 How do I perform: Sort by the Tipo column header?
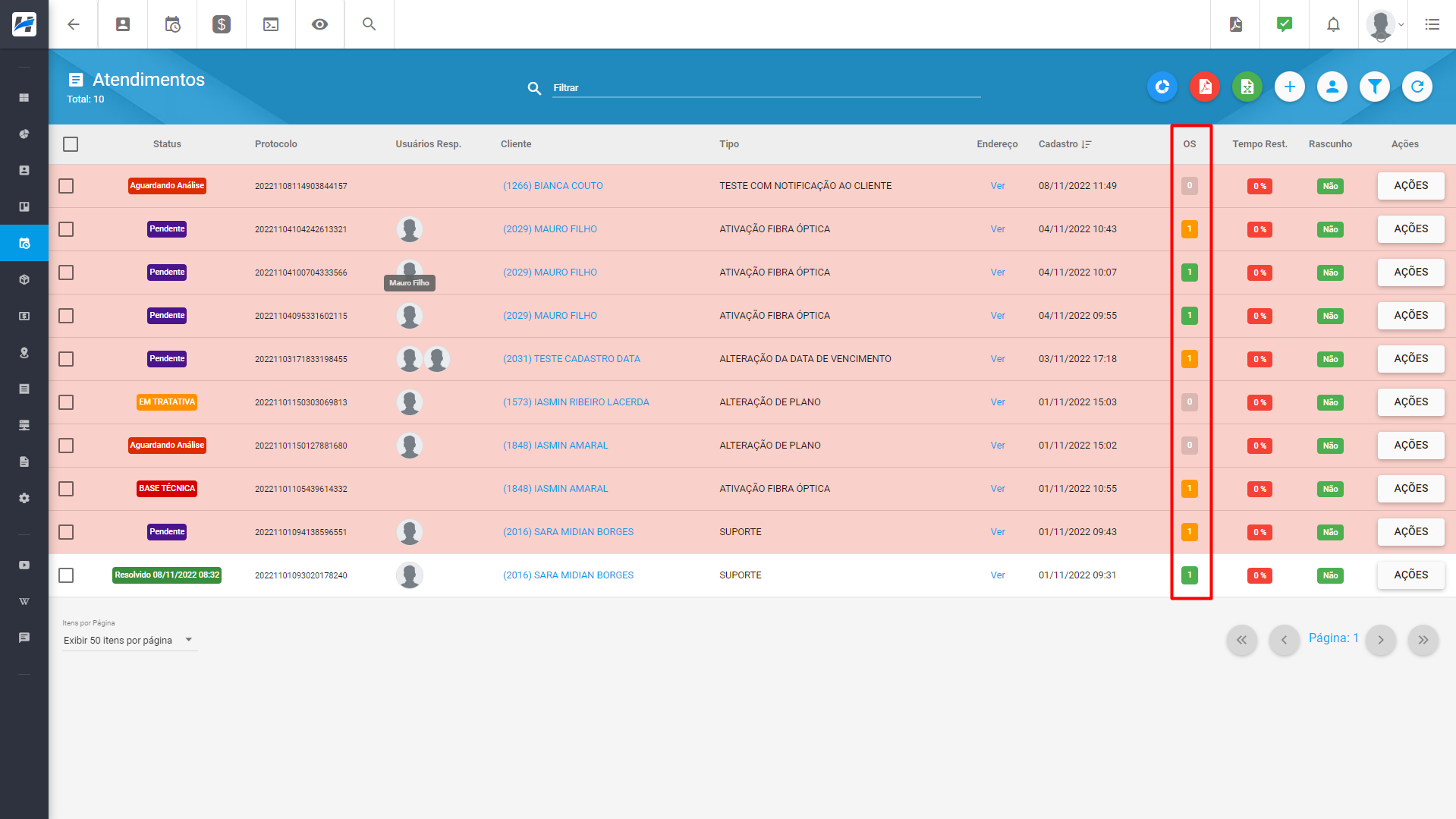click(729, 144)
